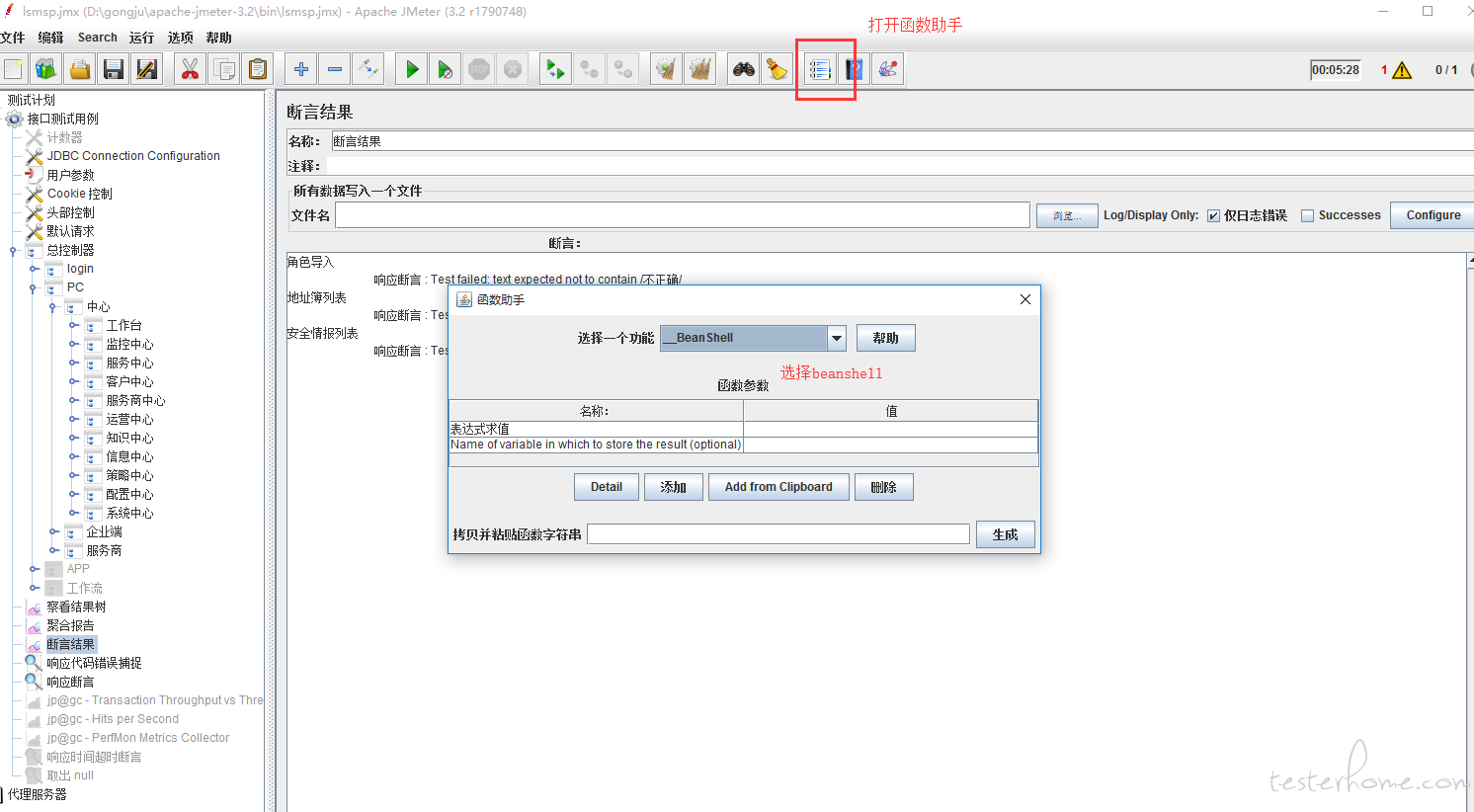
Task: Open the 帮助 menu
Action: [x=219, y=38]
